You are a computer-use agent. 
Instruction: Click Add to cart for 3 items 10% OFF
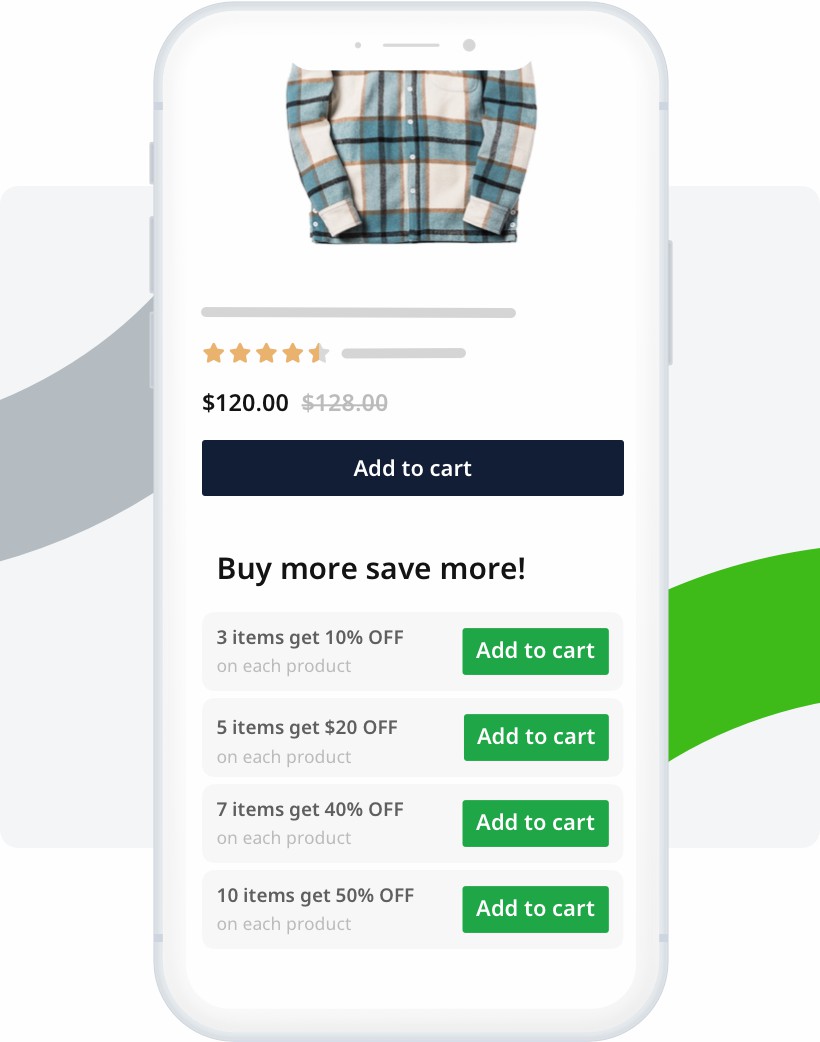pyautogui.click(x=535, y=651)
